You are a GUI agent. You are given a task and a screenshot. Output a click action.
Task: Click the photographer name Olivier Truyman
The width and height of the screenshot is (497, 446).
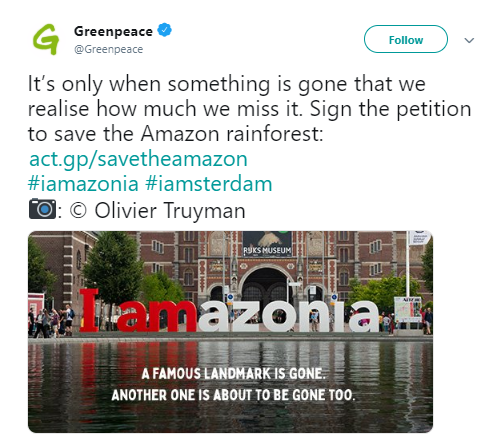click(x=170, y=211)
